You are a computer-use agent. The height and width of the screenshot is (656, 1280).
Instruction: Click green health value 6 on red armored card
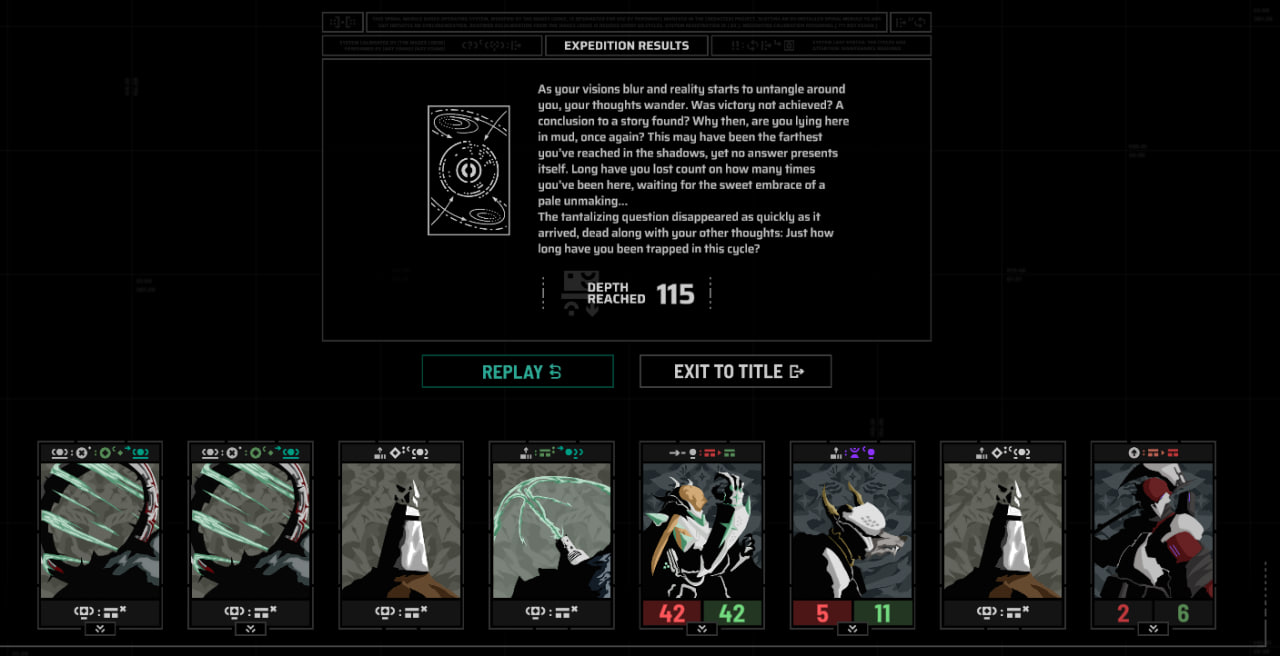tap(1183, 613)
